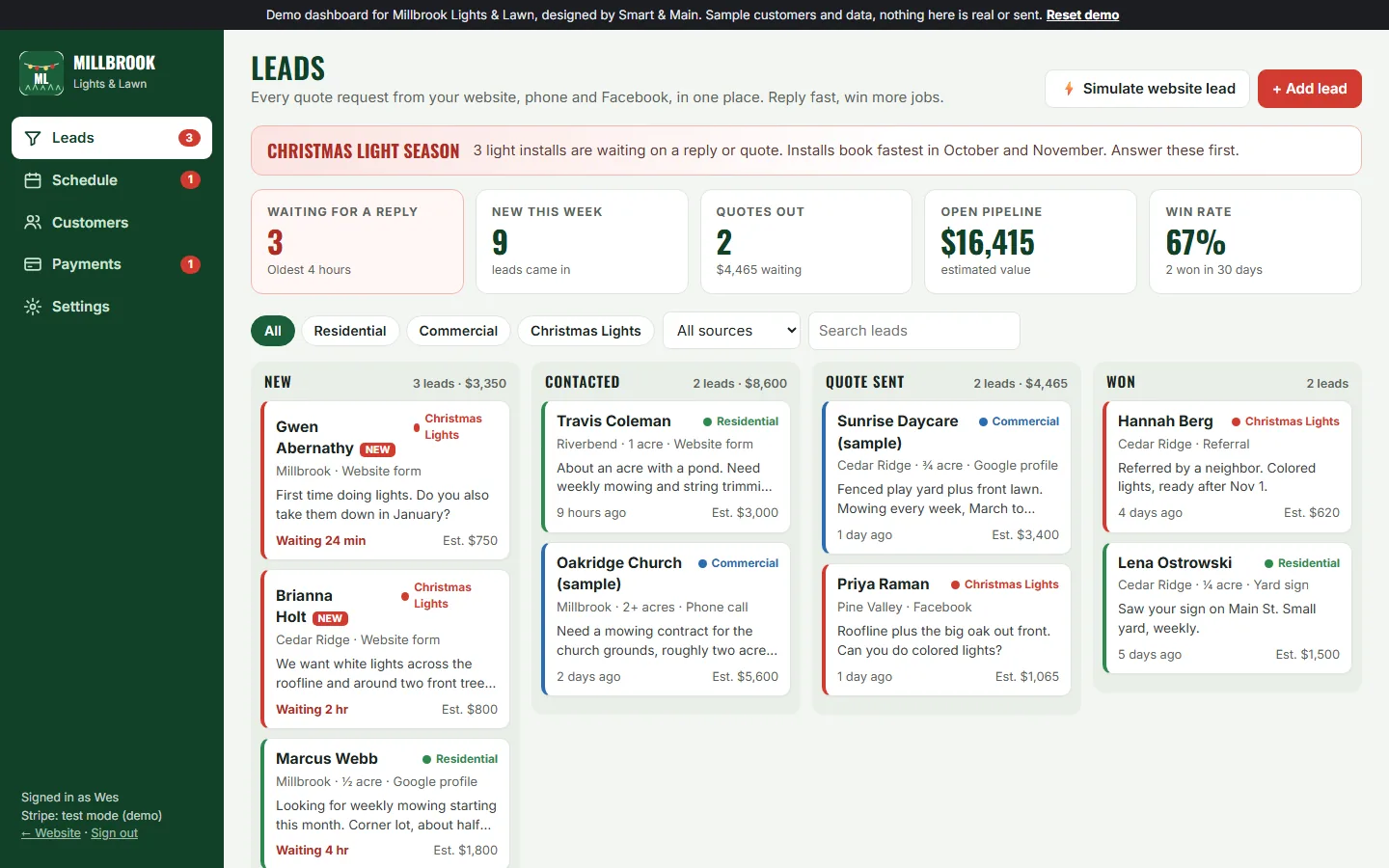Click the New This Week stat card

(582, 241)
